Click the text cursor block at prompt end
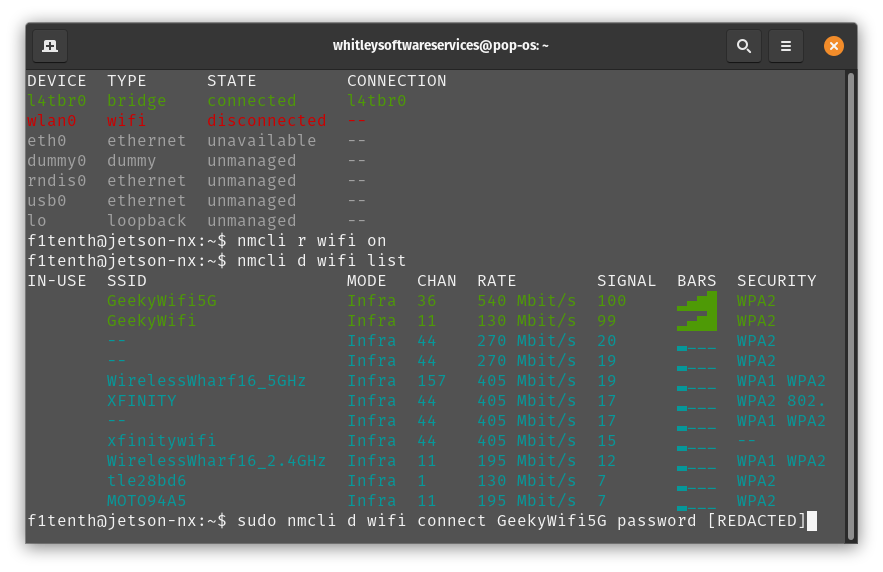This screenshot has height=572, width=883. point(811,521)
